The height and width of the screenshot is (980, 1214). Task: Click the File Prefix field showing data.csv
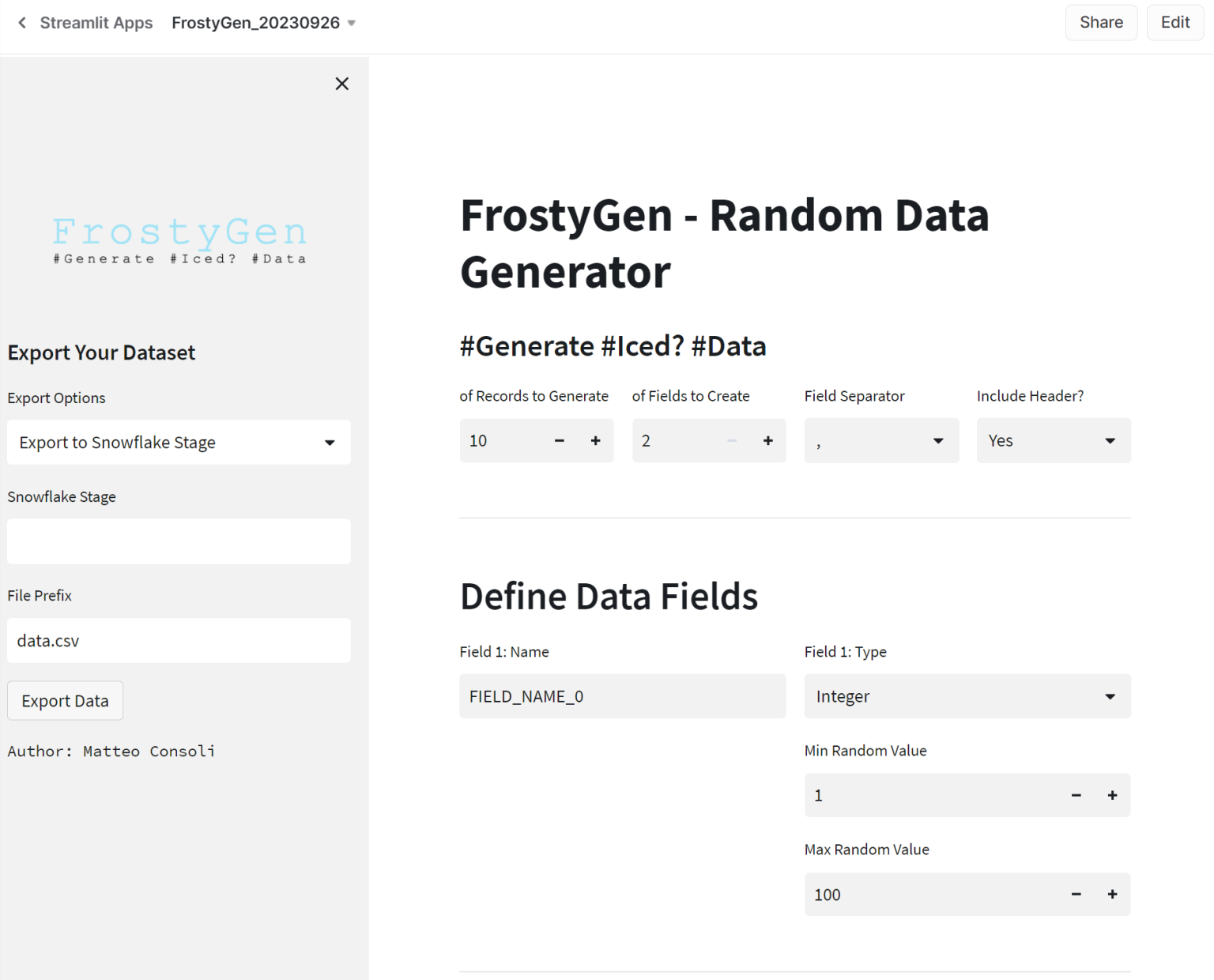click(x=179, y=640)
